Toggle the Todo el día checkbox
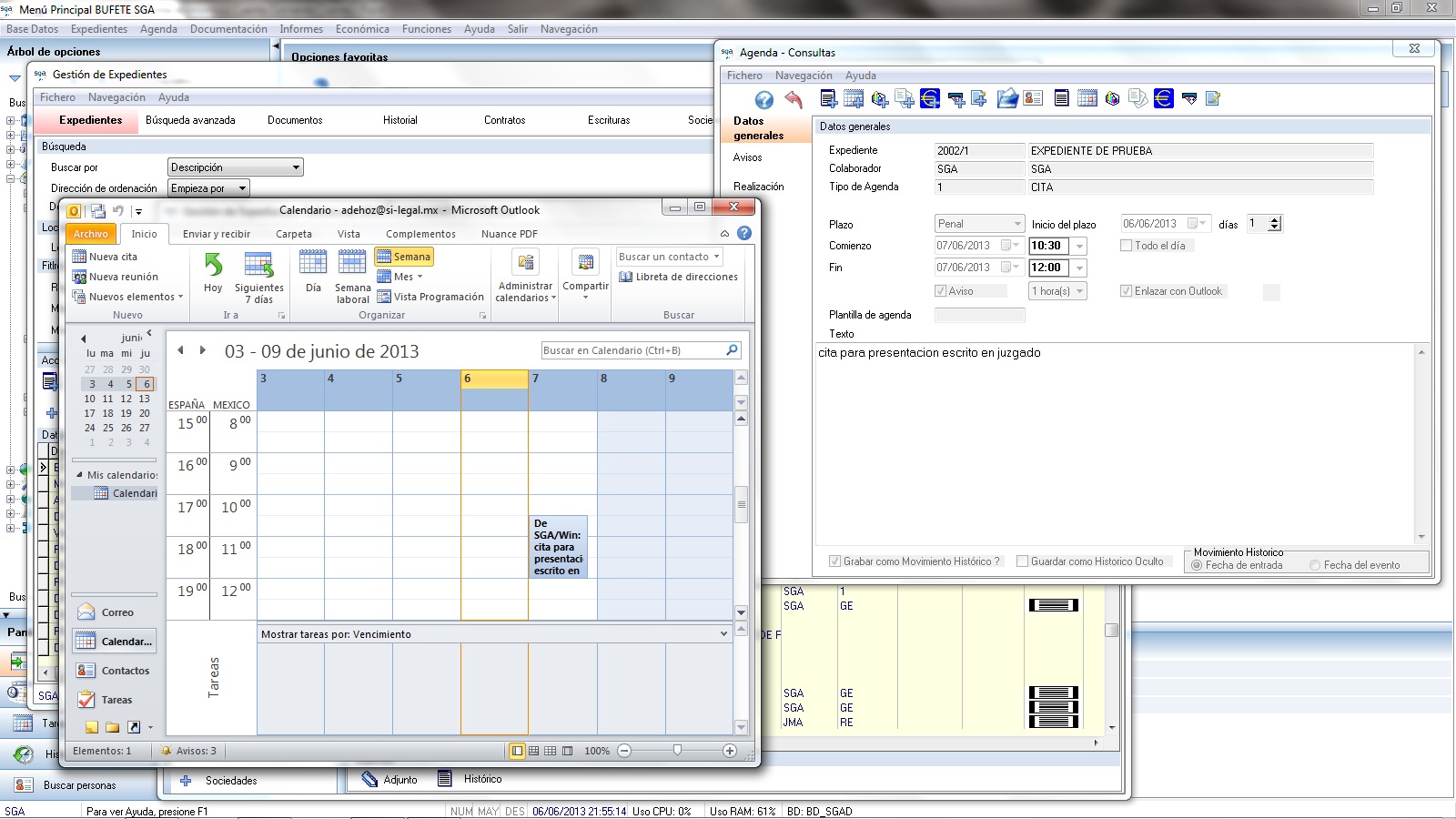The width and height of the screenshot is (1456, 819). [1127, 246]
